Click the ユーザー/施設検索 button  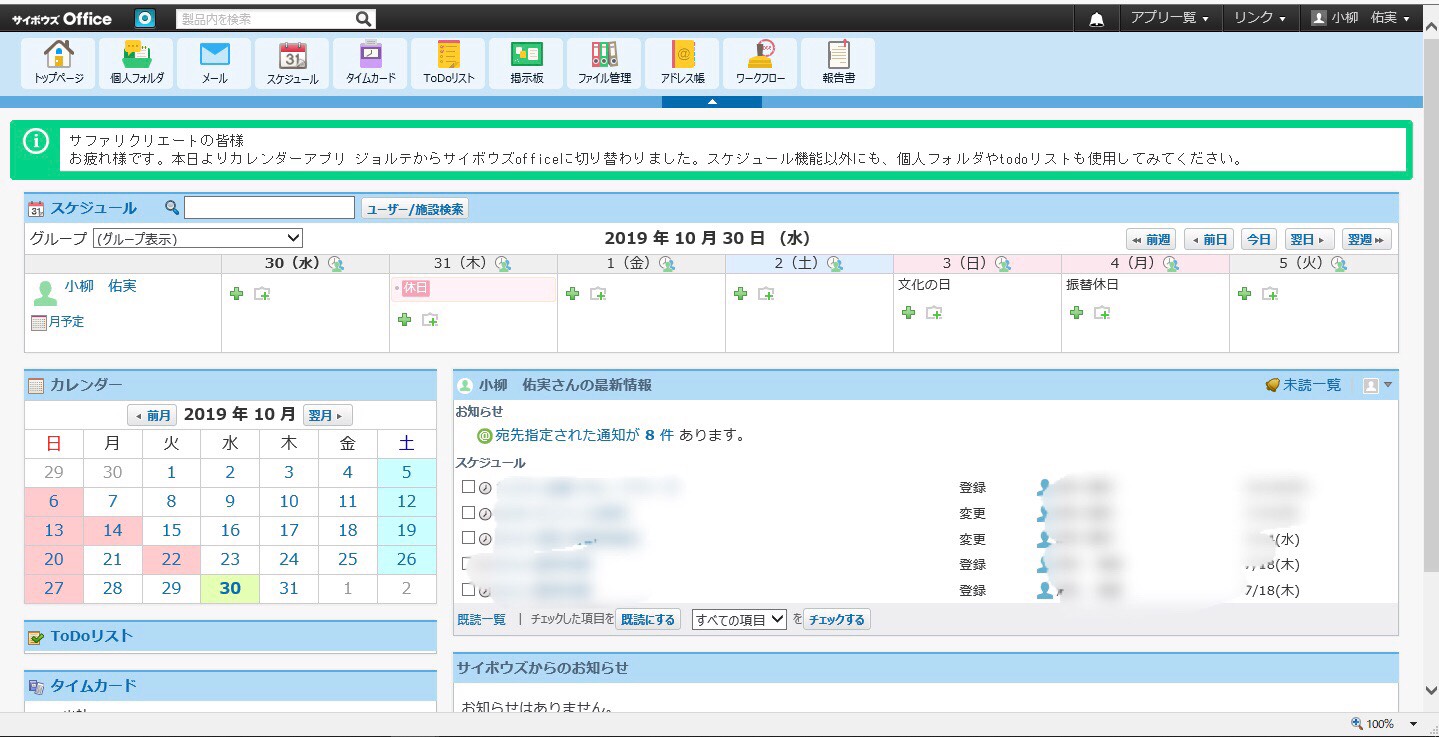(x=414, y=208)
